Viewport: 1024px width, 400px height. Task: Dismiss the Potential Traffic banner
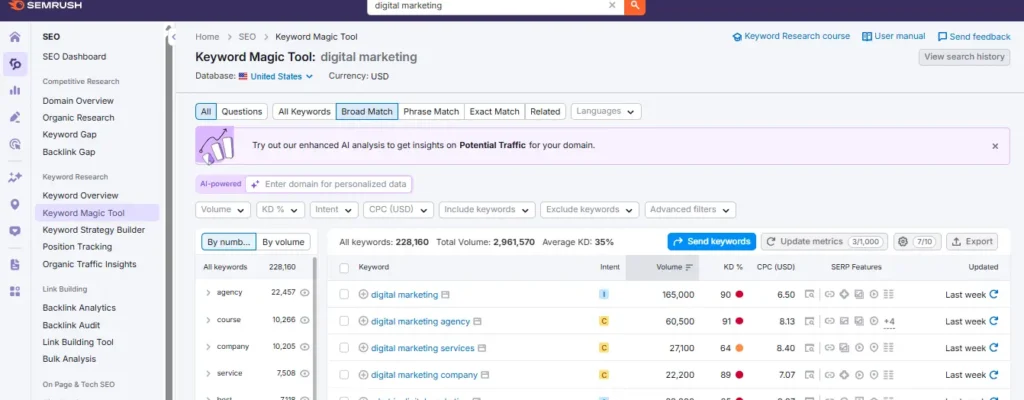(995, 146)
